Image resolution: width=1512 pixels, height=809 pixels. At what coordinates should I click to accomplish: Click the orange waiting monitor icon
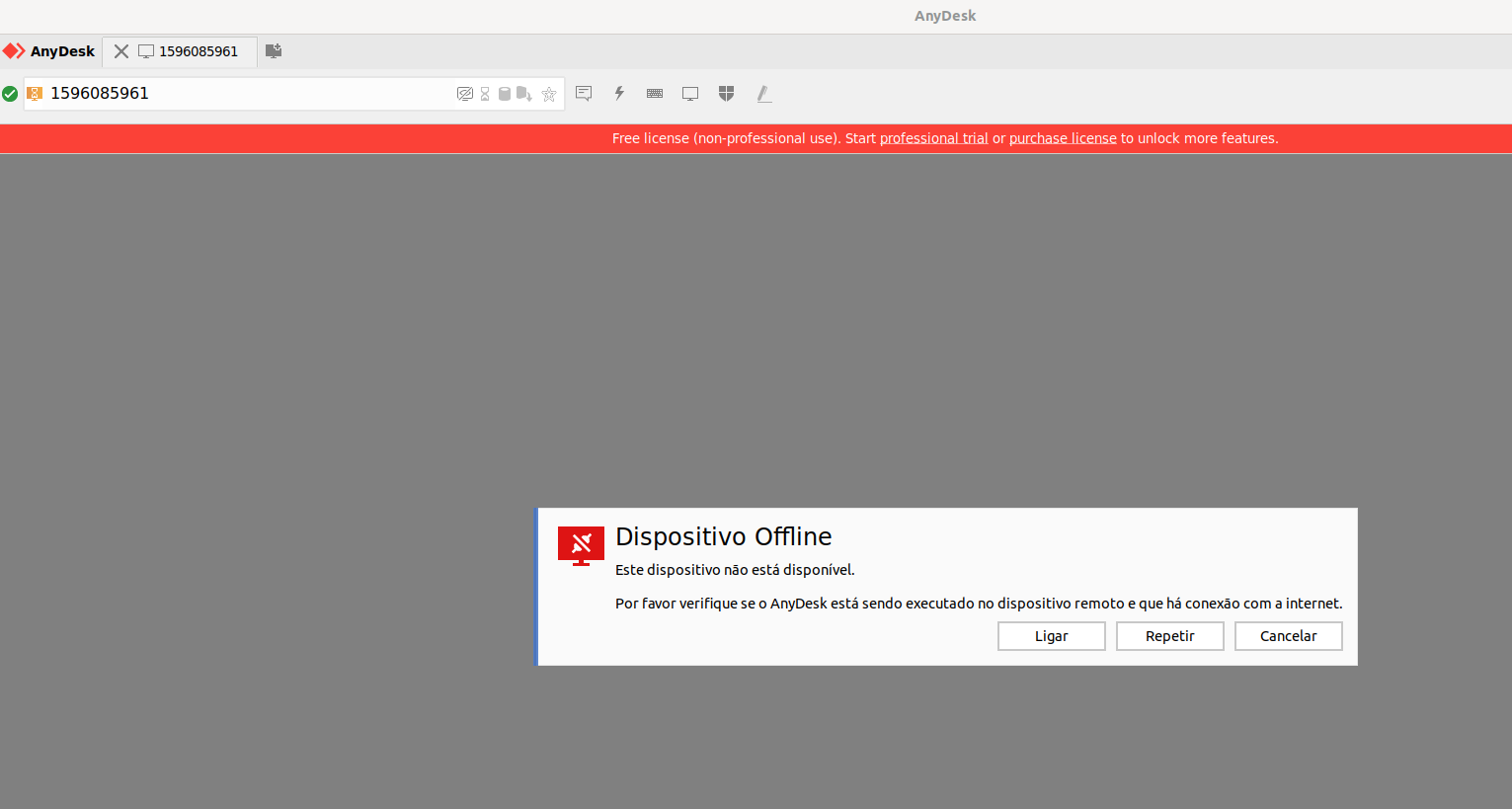(x=35, y=94)
